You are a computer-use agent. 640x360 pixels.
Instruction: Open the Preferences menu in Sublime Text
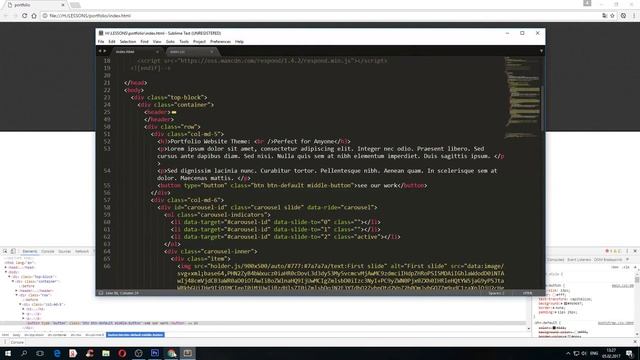[220, 42]
